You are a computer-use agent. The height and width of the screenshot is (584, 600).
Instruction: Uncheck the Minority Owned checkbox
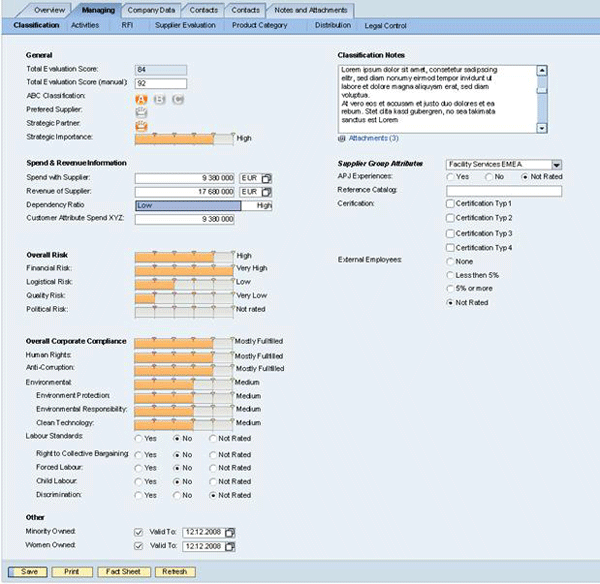point(139,532)
